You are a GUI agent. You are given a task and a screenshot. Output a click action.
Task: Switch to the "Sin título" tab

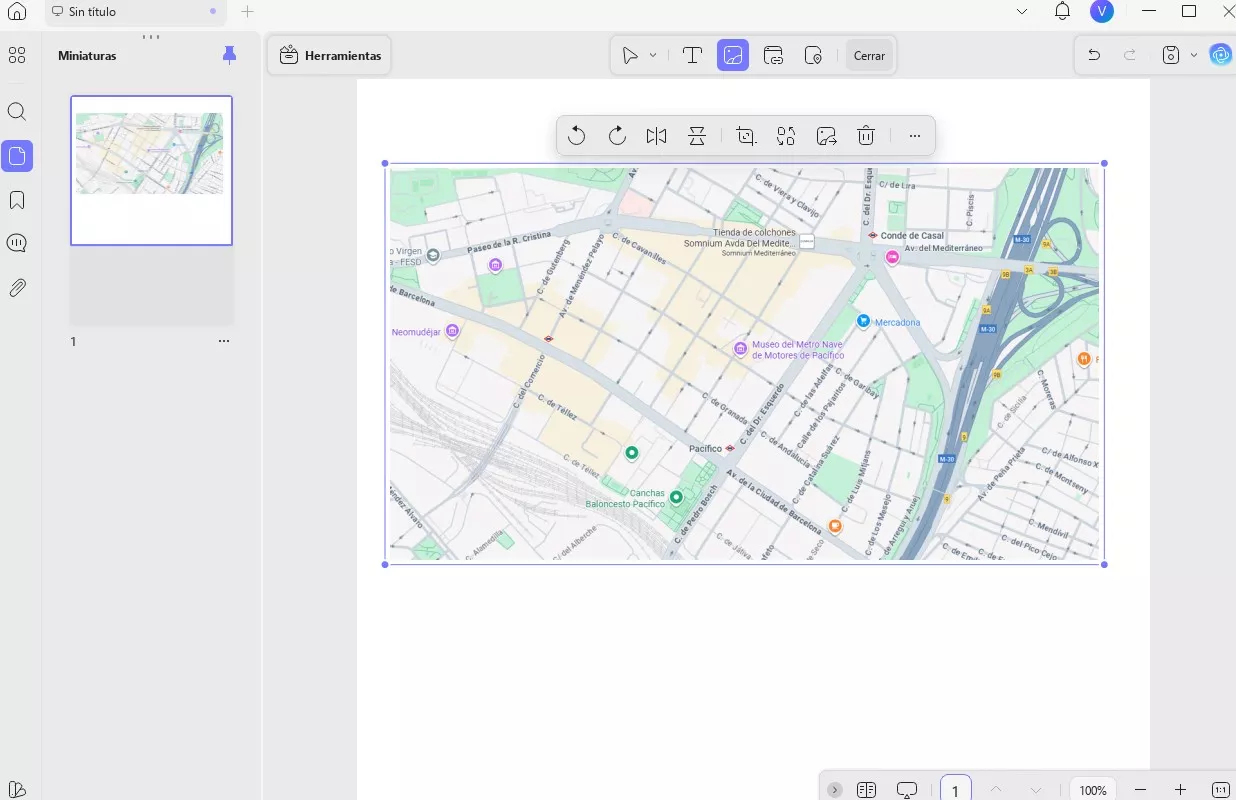135,12
